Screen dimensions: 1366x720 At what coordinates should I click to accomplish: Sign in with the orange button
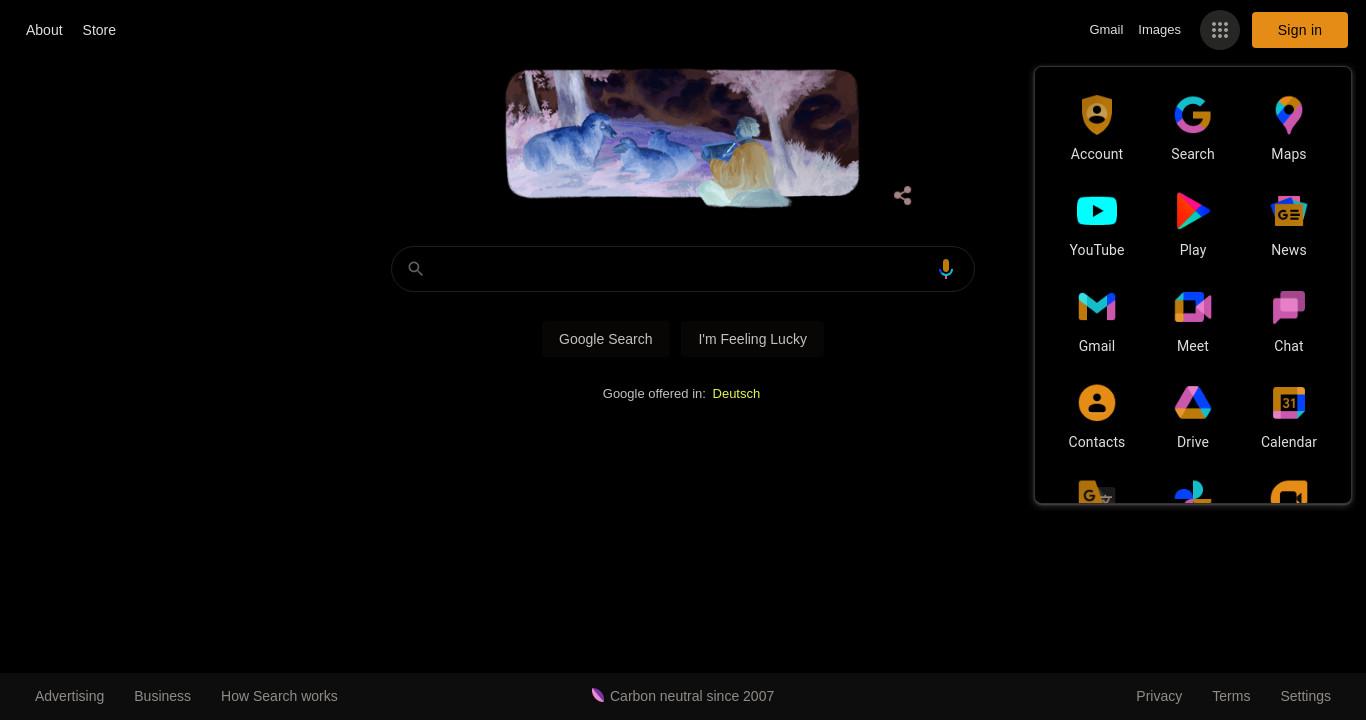coord(1300,30)
